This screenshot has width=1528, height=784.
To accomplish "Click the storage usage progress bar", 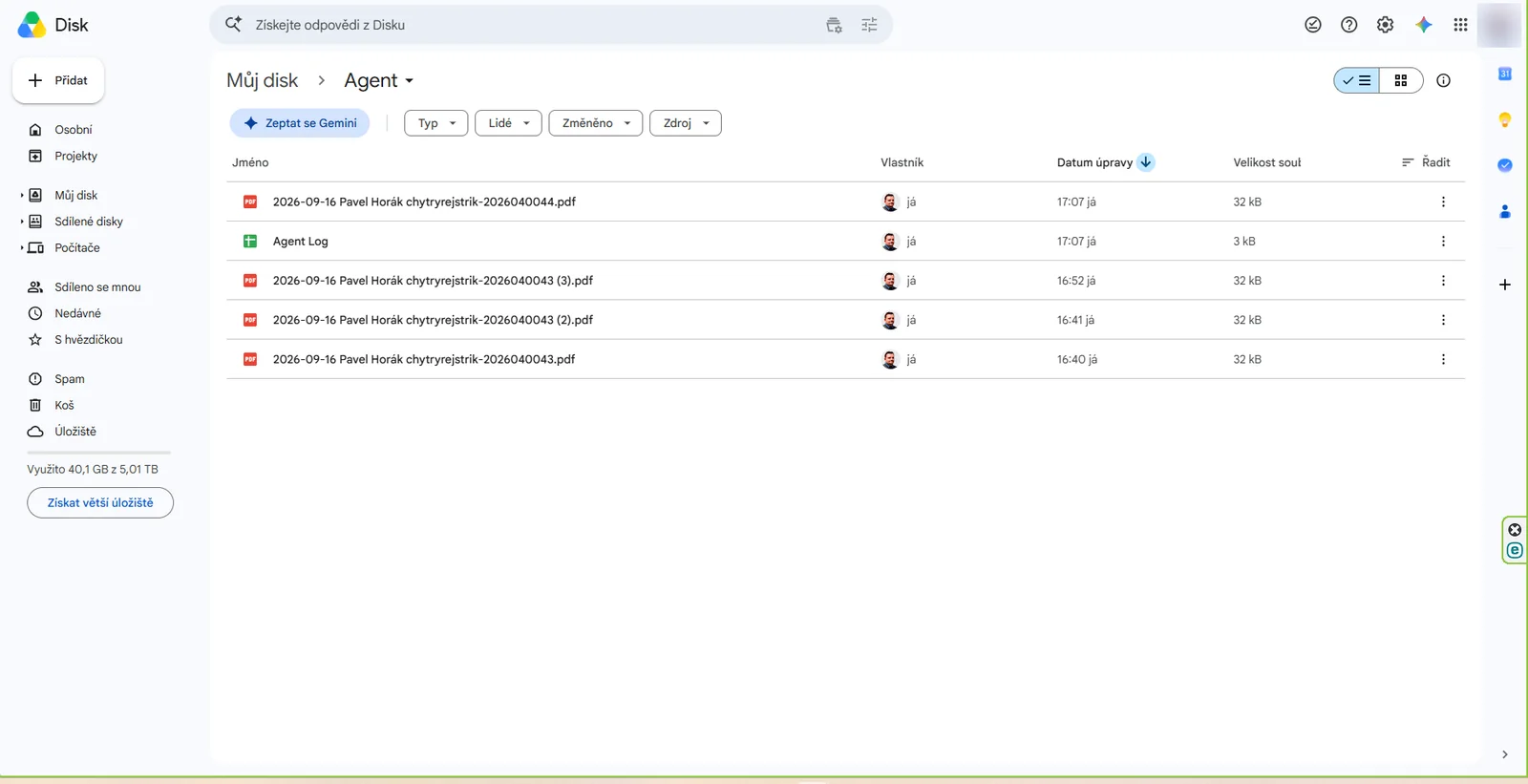I will (x=98, y=452).
